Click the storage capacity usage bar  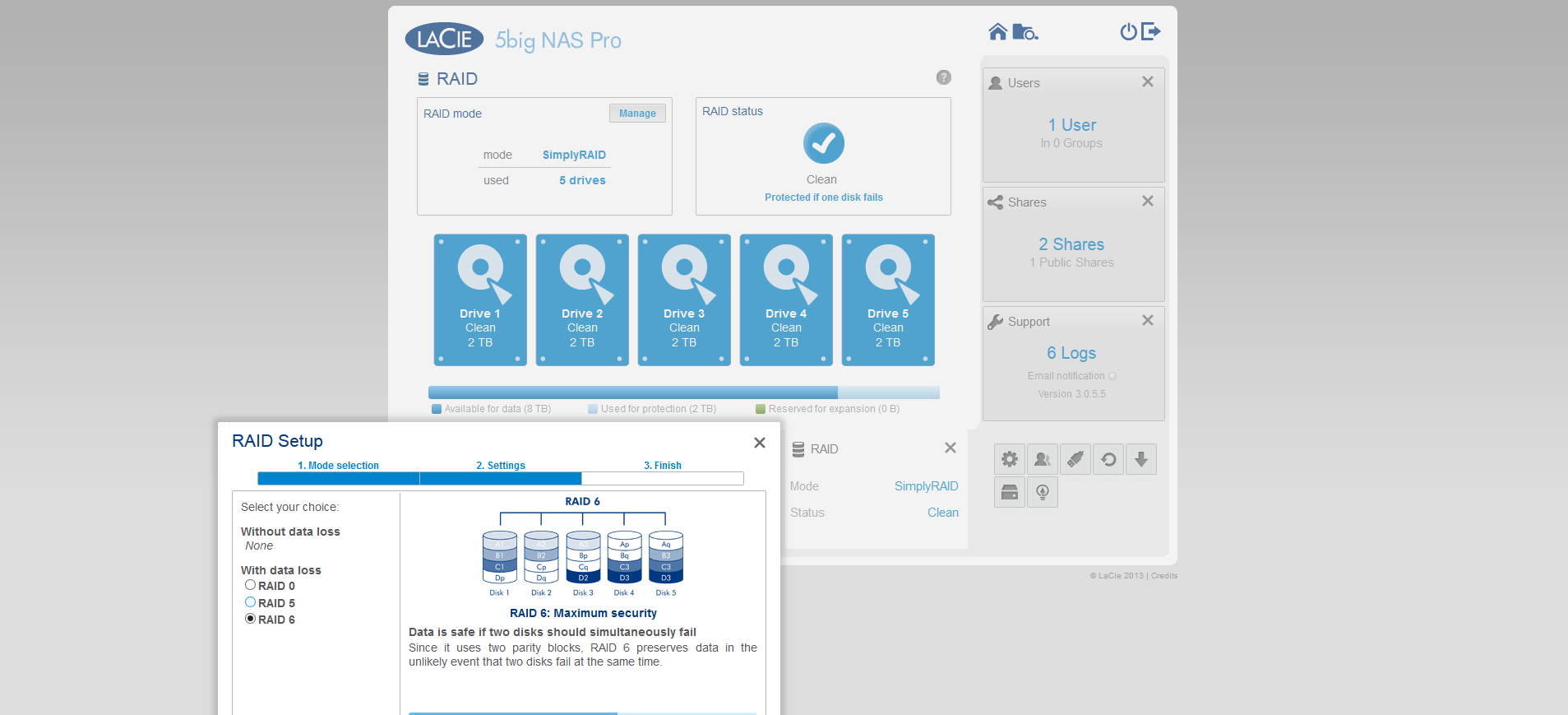tap(684, 392)
